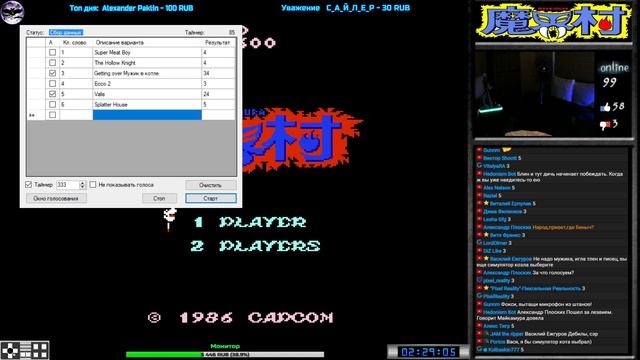This screenshot has height=360, width=640.
Task: Click the stream timer showing 02:29:05
Action: [x=428, y=352]
